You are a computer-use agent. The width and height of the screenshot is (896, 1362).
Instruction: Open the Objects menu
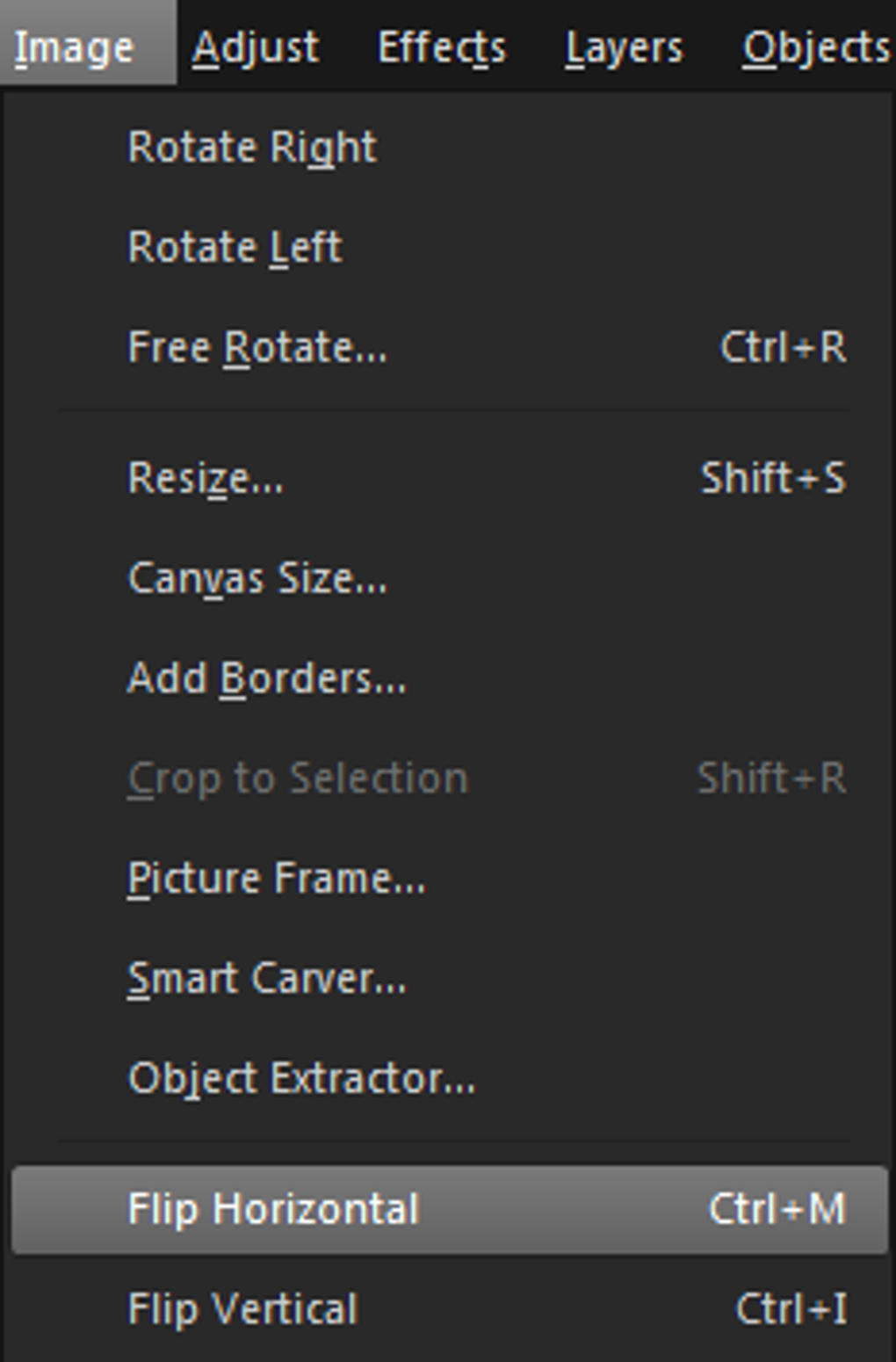(816, 47)
